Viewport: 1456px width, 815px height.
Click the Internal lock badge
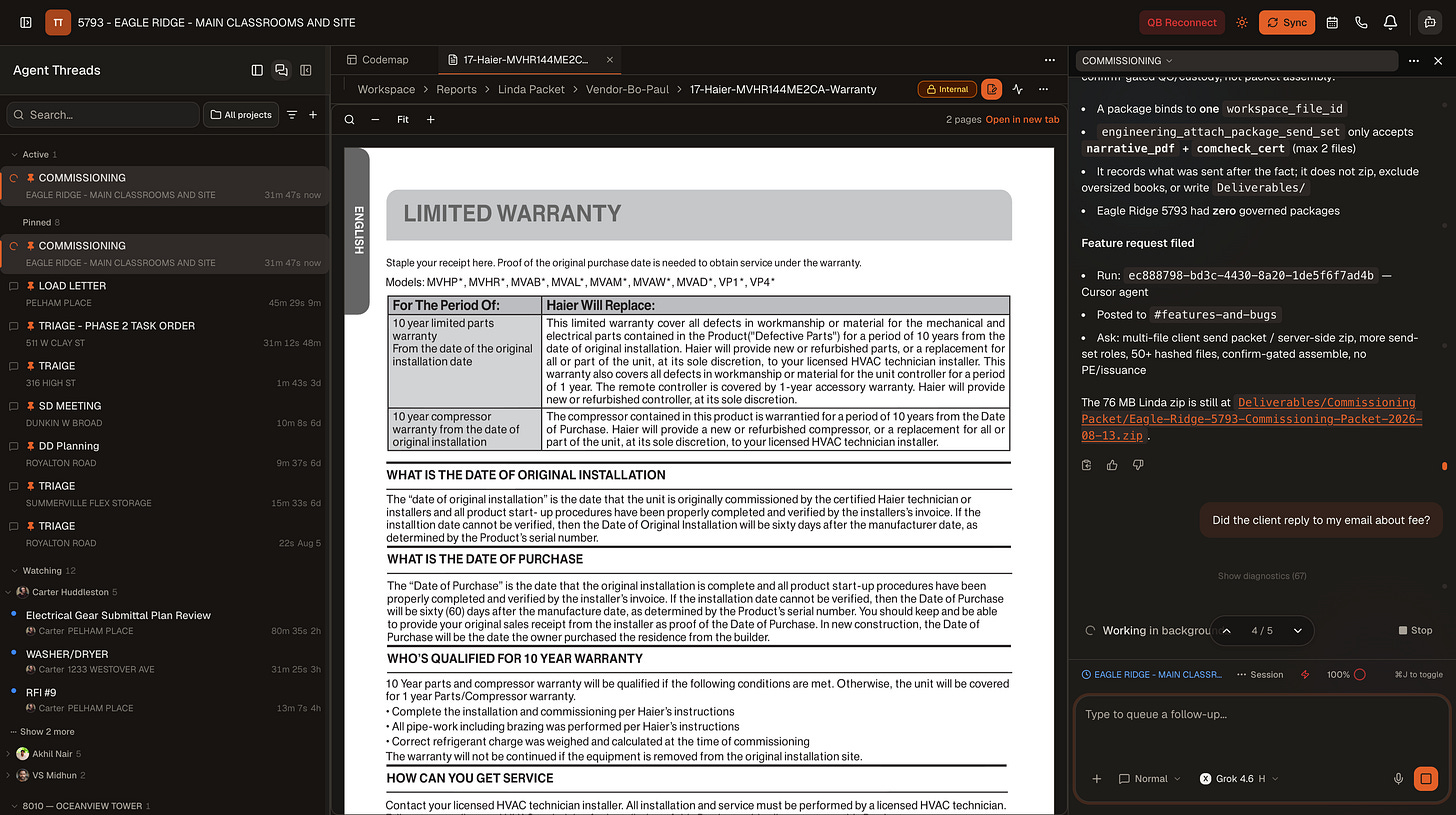946,89
